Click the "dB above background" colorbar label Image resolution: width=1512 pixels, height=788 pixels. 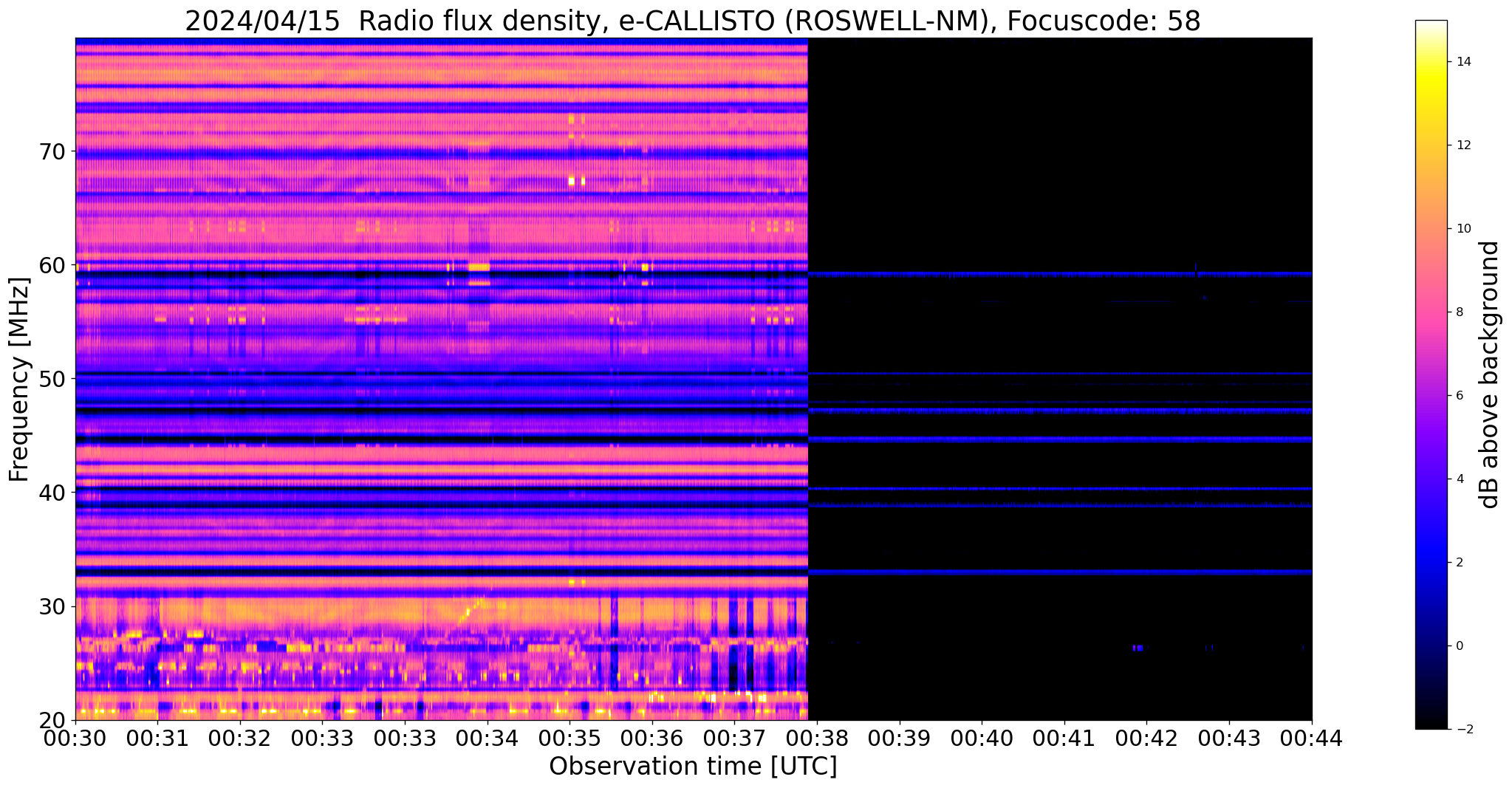[x=1489, y=375]
